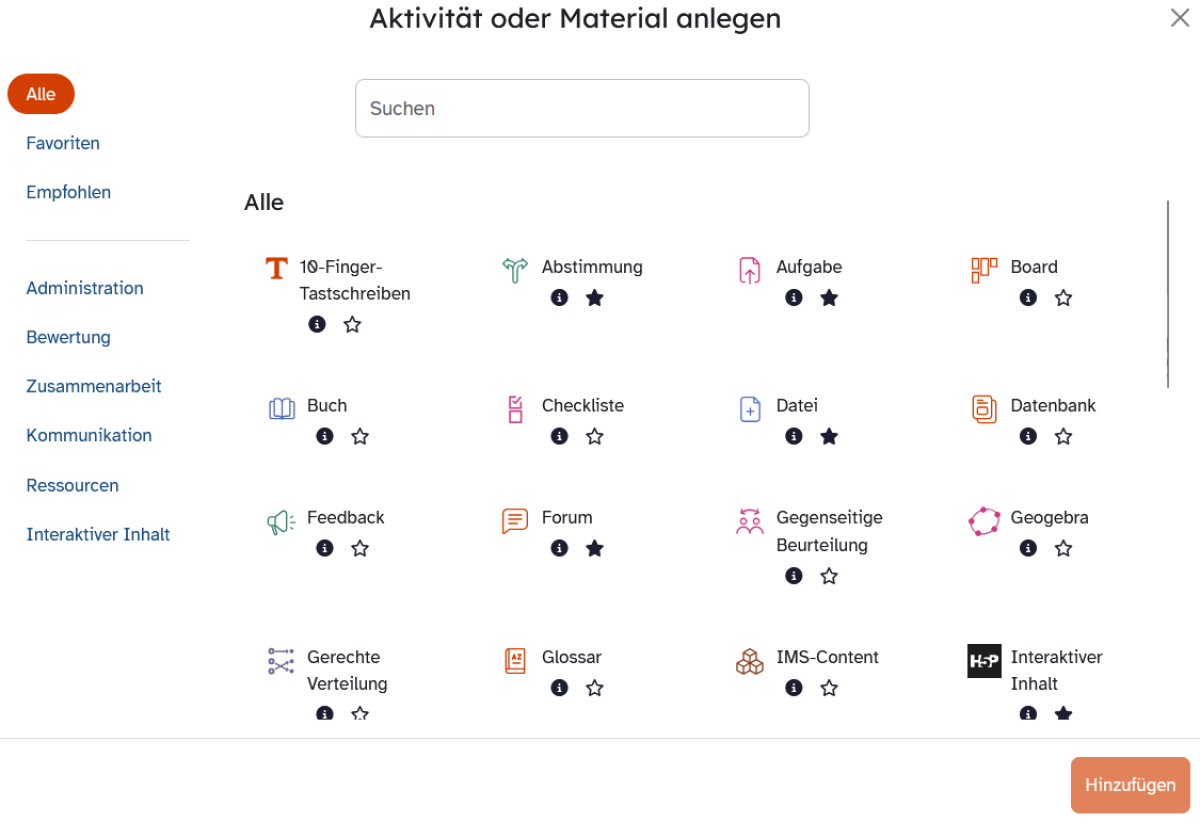Pick the Board activity icon
This screenshot has width=1200, height=822.
pyautogui.click(x=984, y=270)
